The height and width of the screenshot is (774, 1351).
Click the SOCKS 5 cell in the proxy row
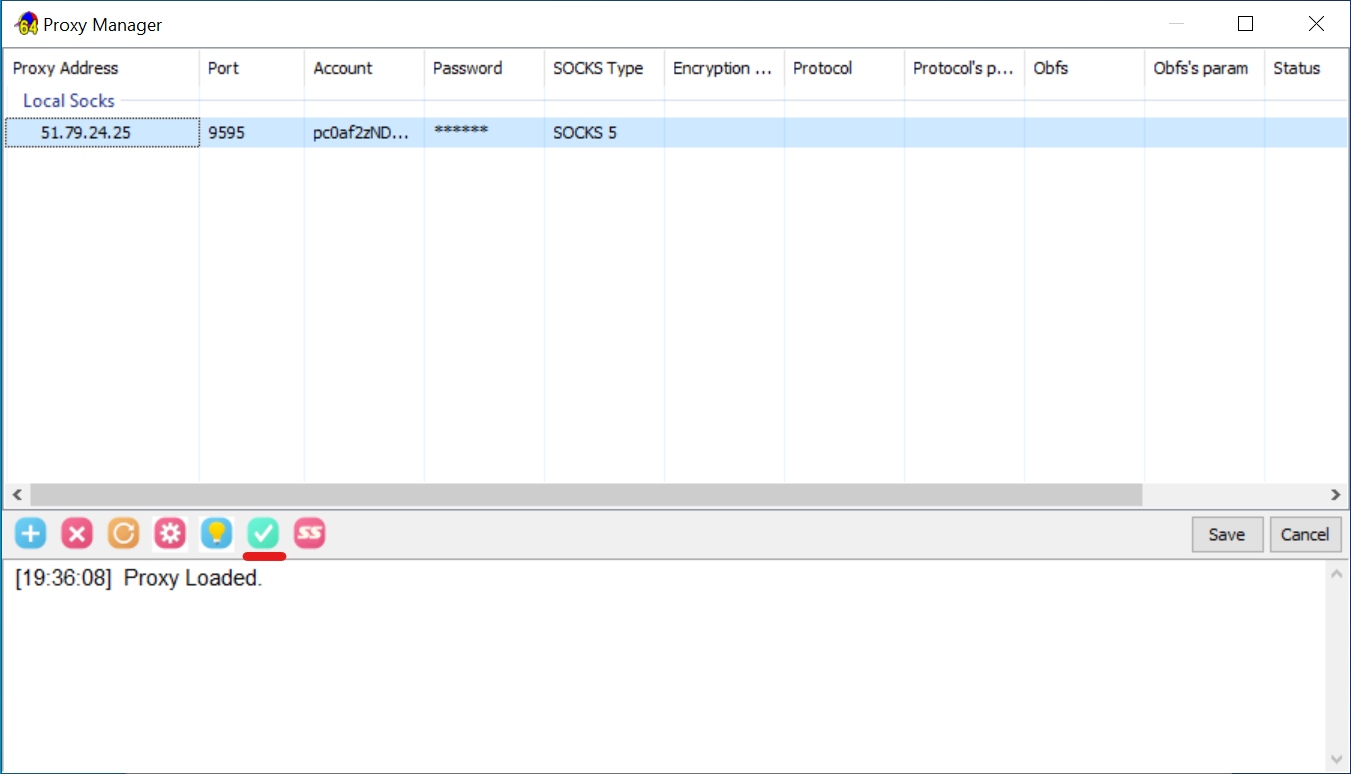[584, 132]
